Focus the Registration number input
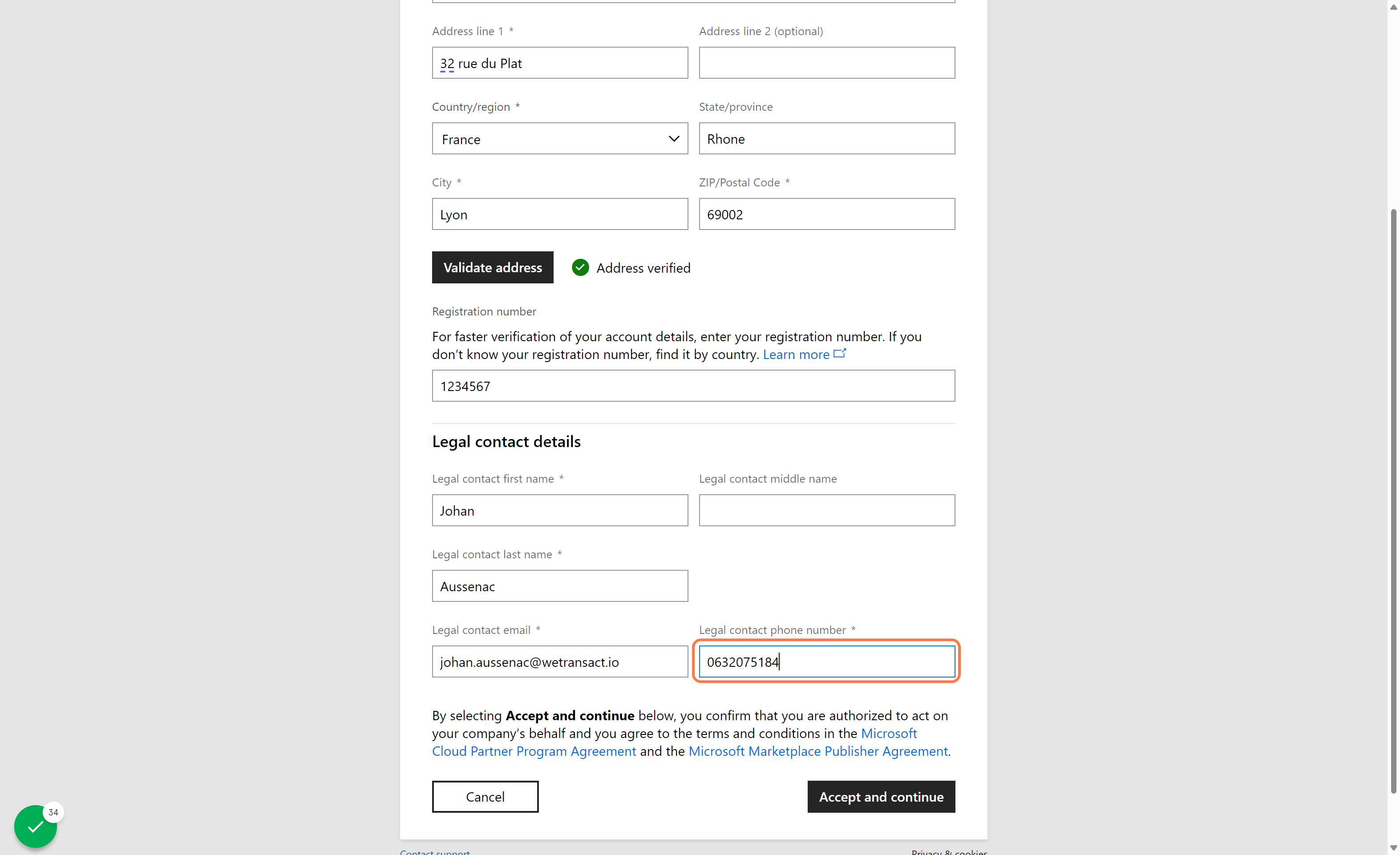 [693, 386]
